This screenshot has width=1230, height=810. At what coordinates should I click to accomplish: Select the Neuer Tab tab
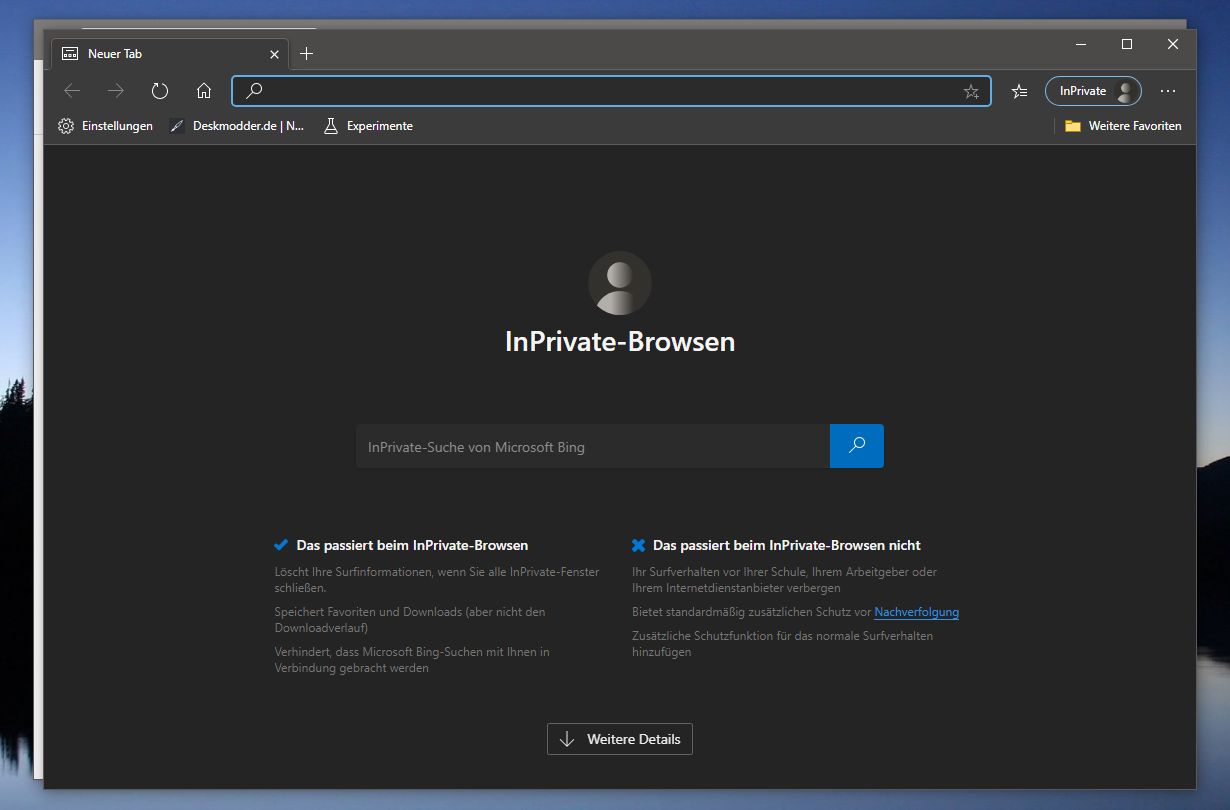pos(170,54)
